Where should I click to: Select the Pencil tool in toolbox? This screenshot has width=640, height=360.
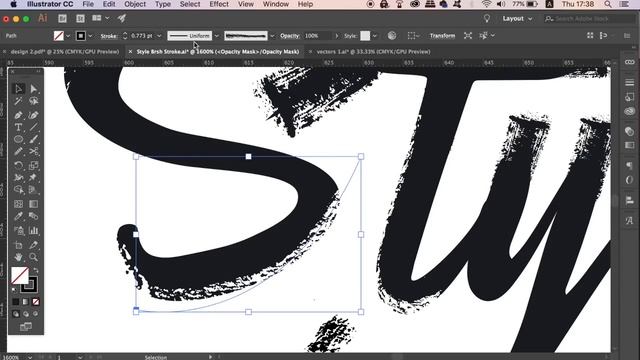pyautogui.click(x=18, y=151)
